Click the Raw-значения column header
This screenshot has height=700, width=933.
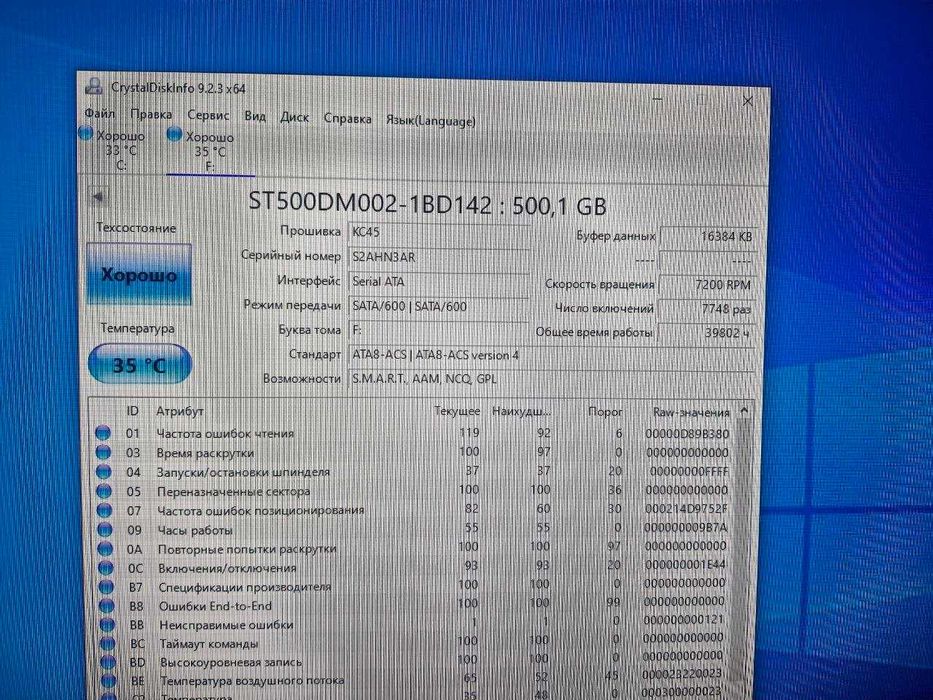(691, 412)
